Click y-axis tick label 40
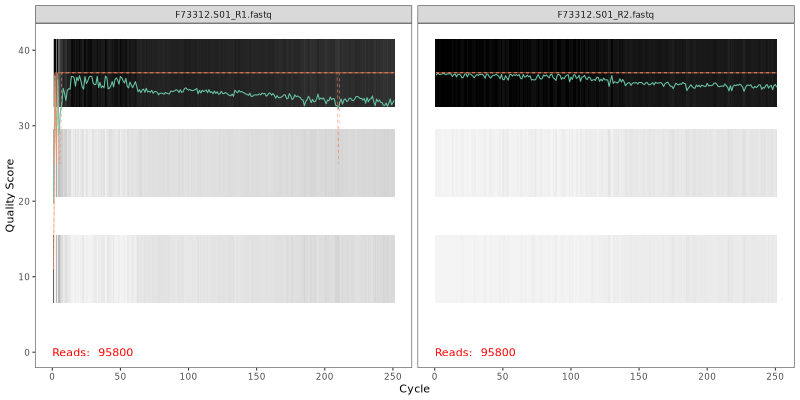Image resolution: width=800 pixels, height=400 pixels. click(x=23, y=50)
